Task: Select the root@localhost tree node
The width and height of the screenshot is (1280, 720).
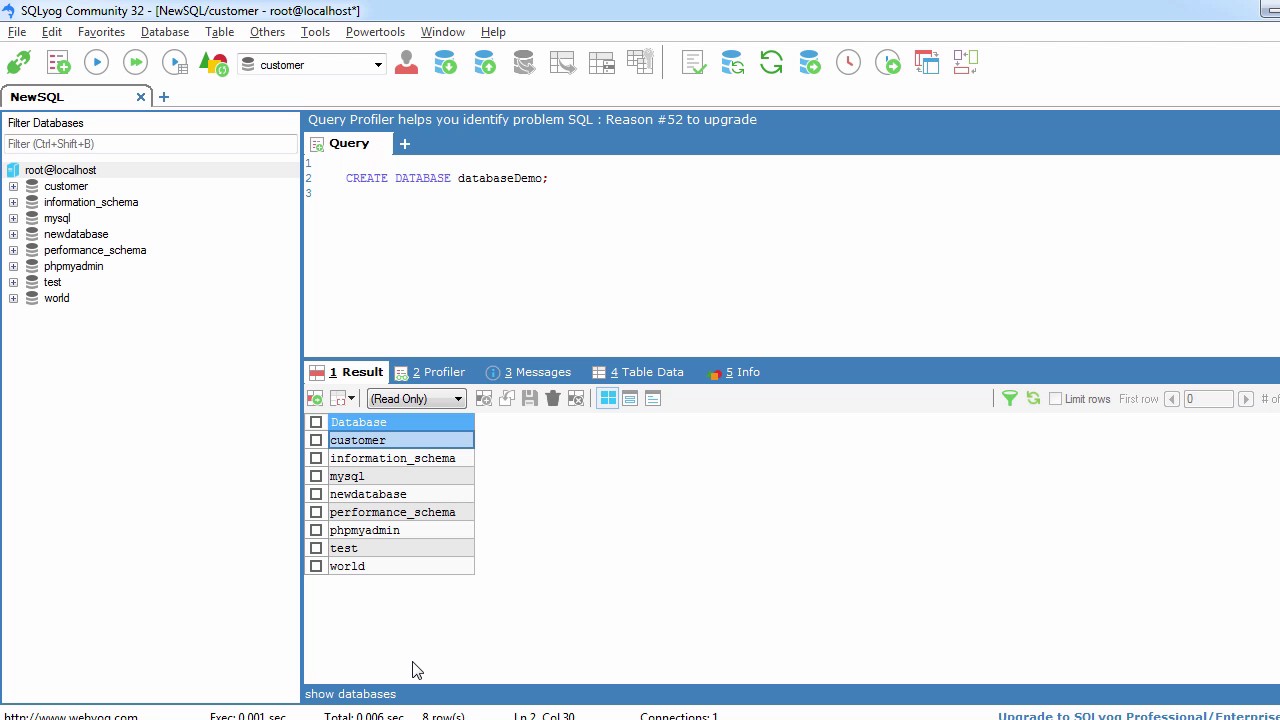Action: [x=60, y=170]
